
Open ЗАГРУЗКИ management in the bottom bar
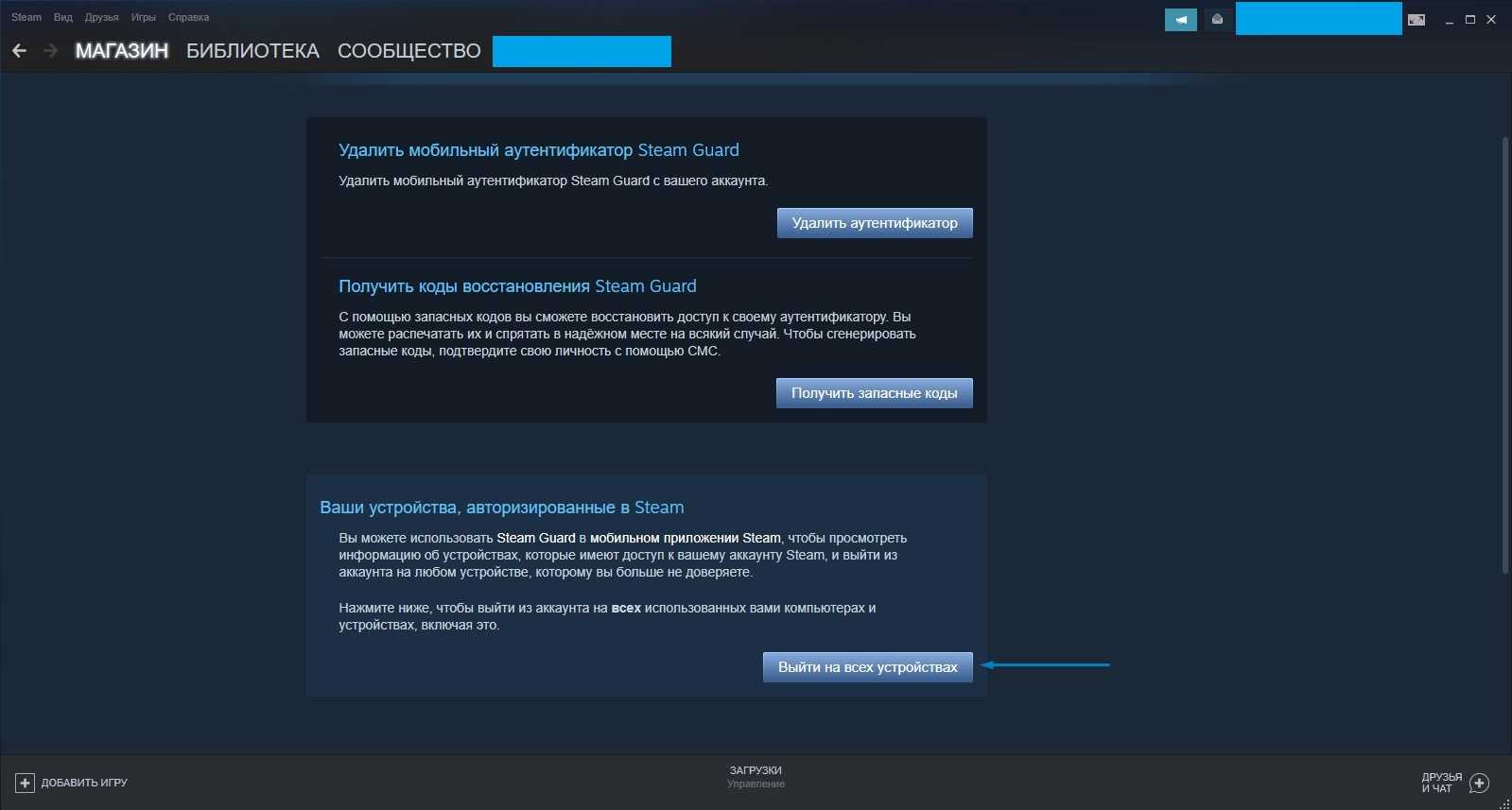pyautogui.click(x=756, y=776)
